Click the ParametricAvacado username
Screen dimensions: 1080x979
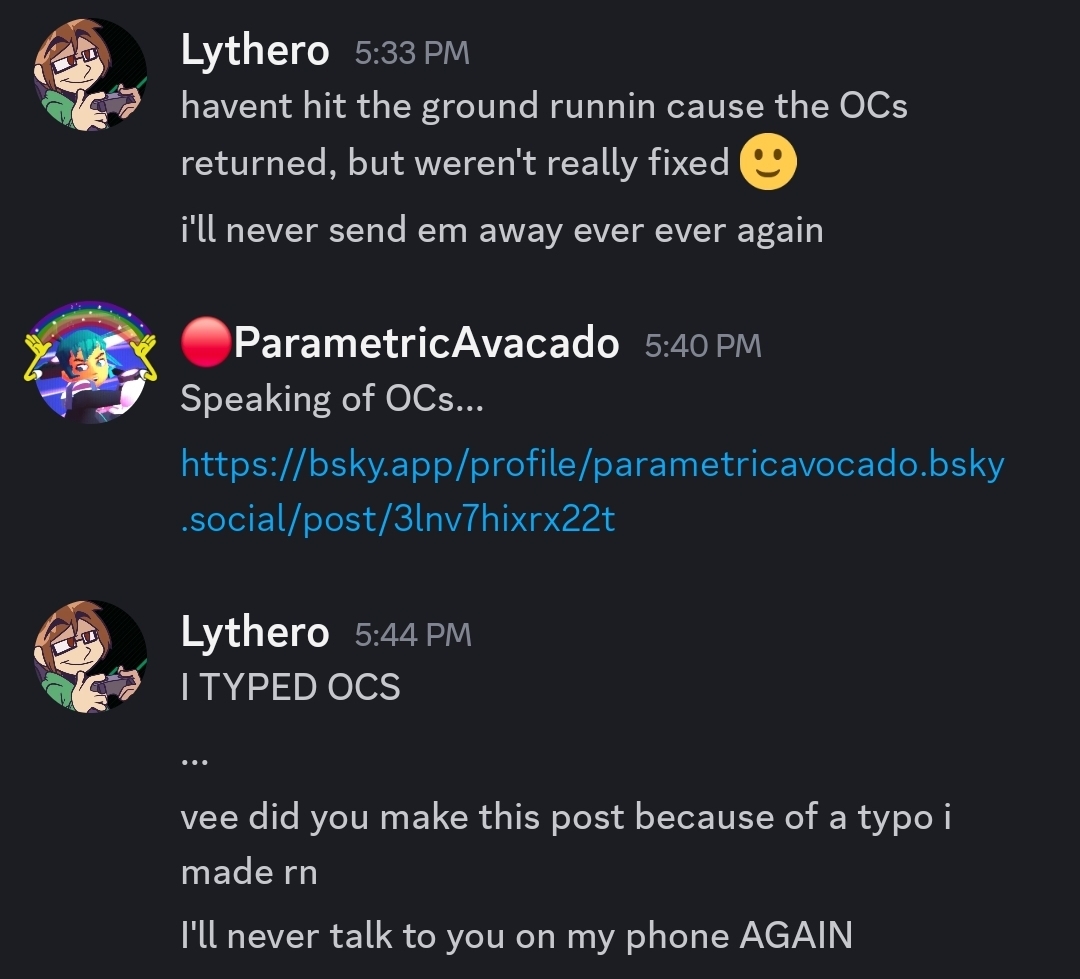point(426,343)
